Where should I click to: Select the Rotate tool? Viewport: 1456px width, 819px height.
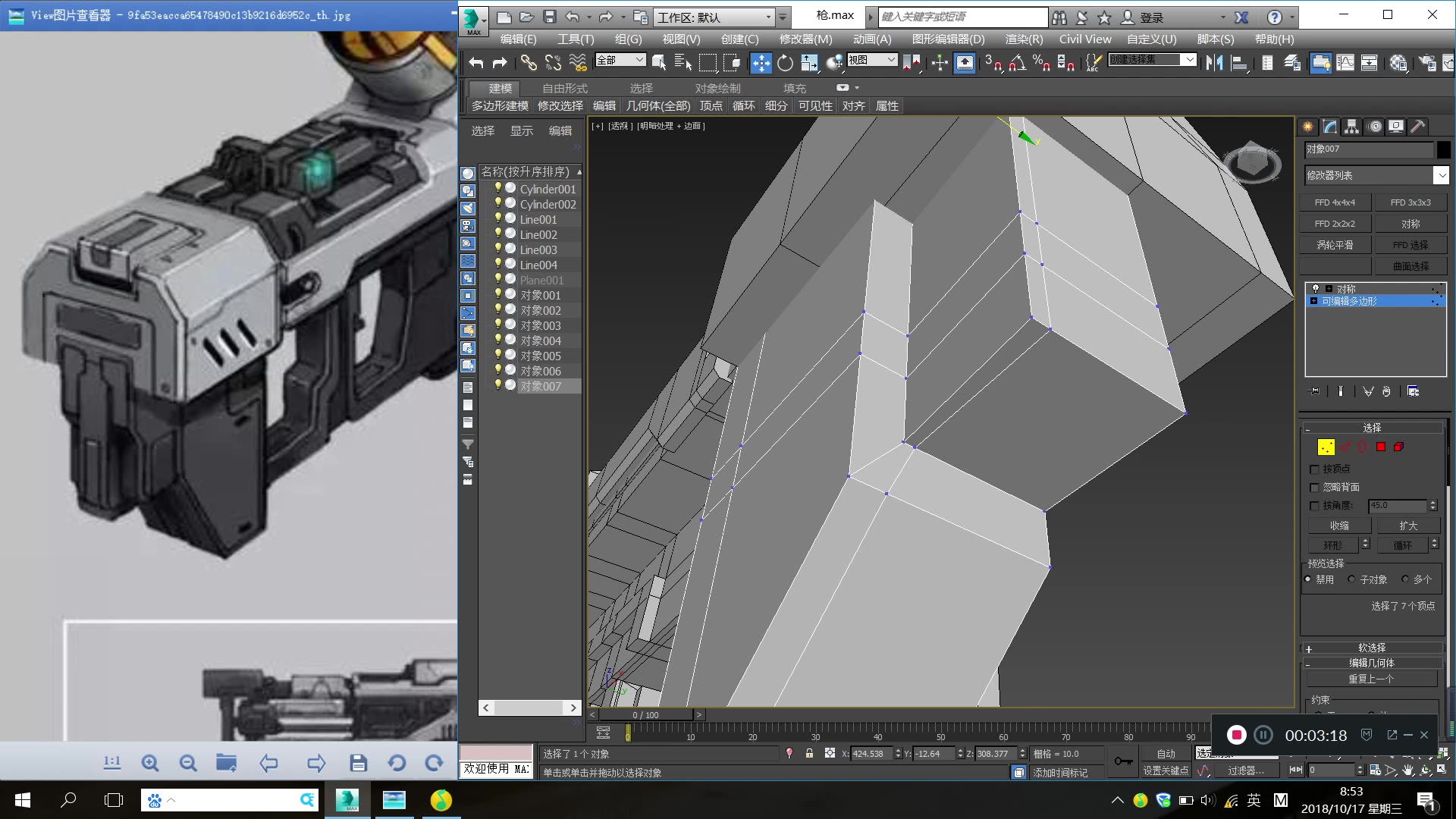coord(784,64)
